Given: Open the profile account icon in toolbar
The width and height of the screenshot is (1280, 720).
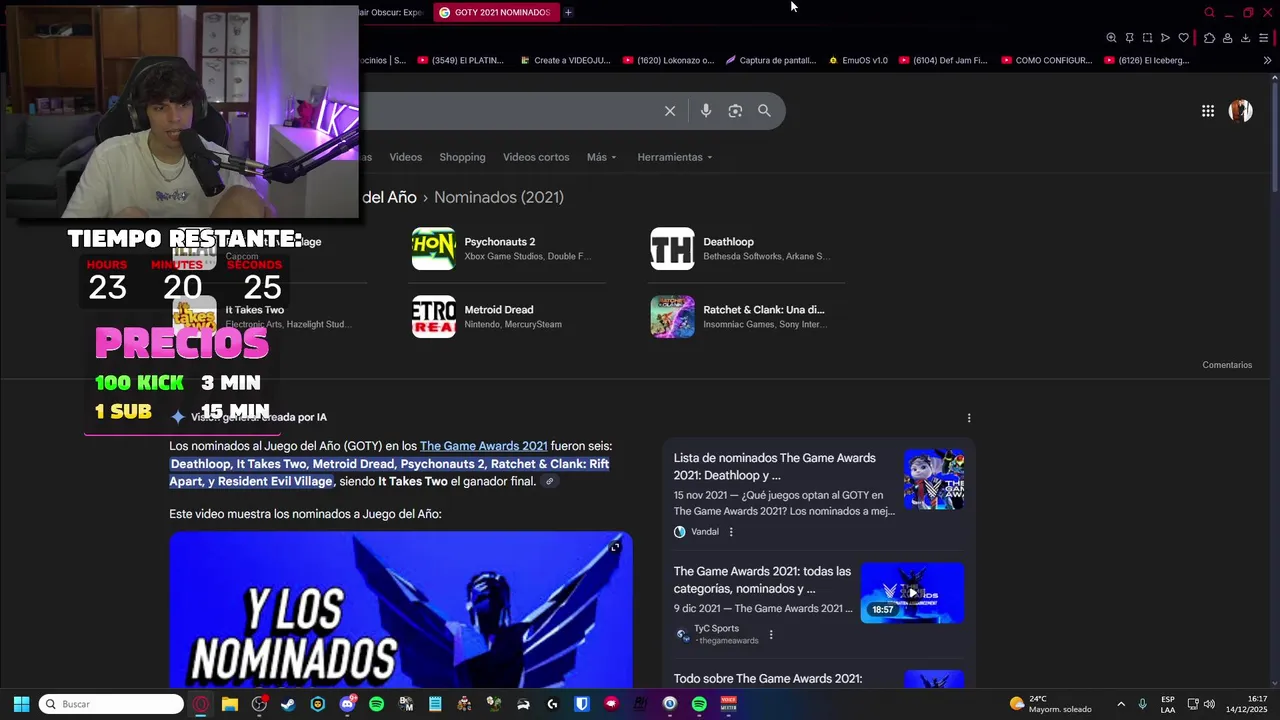Looking at the screenshot, I should point(1227,38).
